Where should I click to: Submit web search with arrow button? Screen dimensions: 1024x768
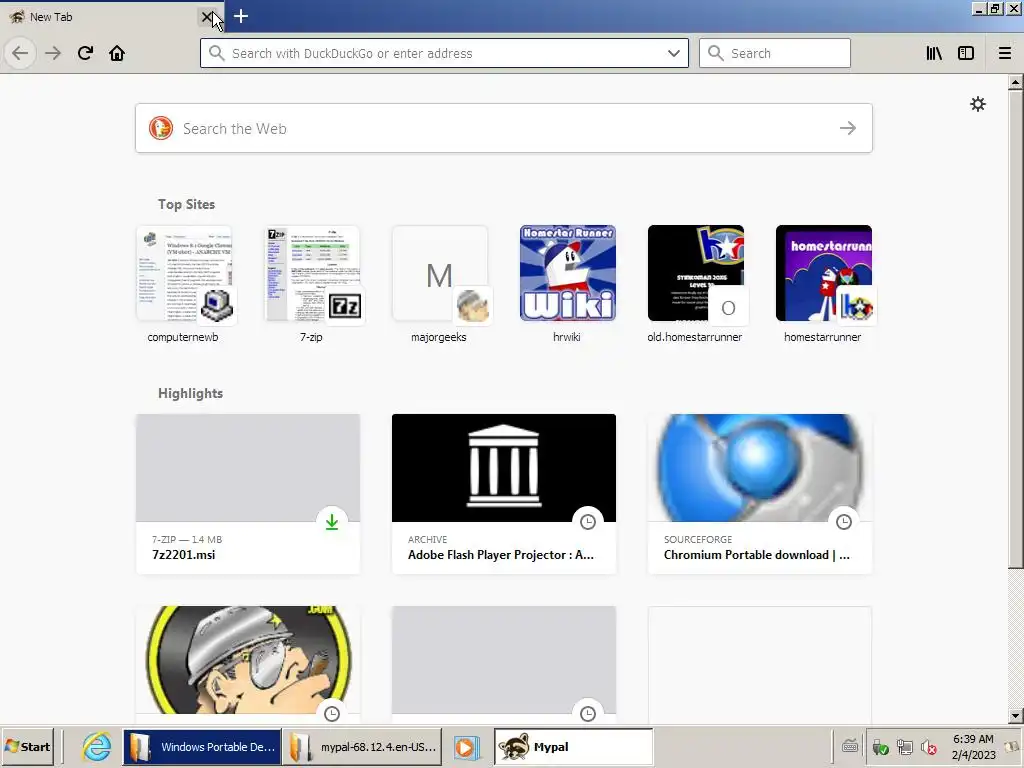pyautogui.click(x=848, y=128)
